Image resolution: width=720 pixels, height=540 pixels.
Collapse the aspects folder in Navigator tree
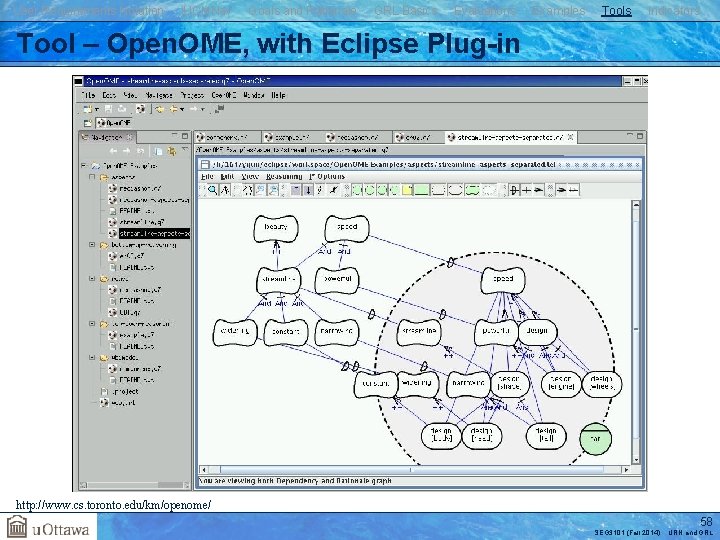coord(92,177)
